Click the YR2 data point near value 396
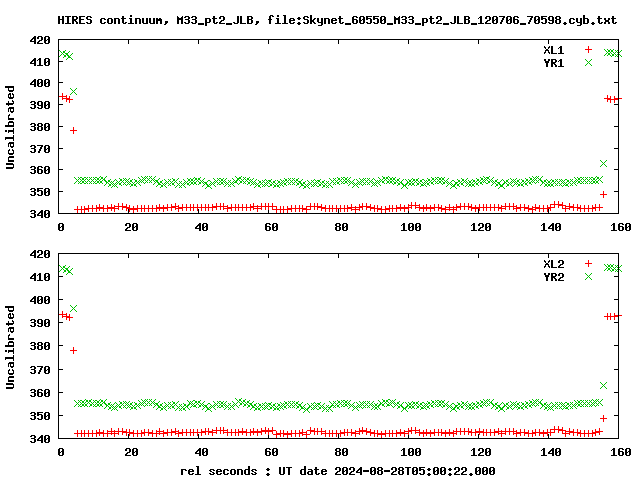Image resolution: width=640 pixels, height=480 pixels. pos(73,309)
